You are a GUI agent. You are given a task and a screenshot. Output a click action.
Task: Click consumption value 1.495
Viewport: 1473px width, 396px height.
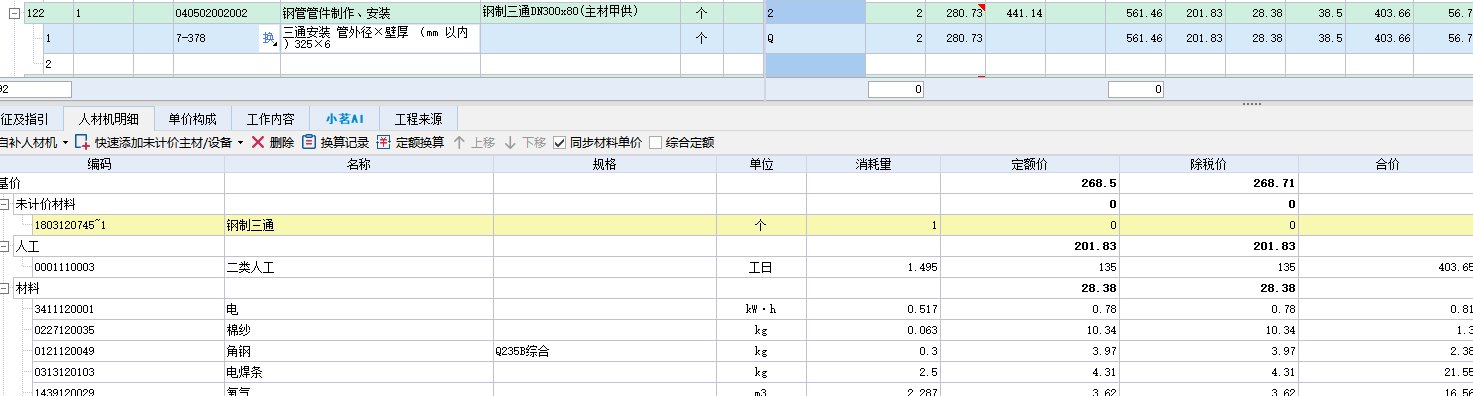(873, 267)
